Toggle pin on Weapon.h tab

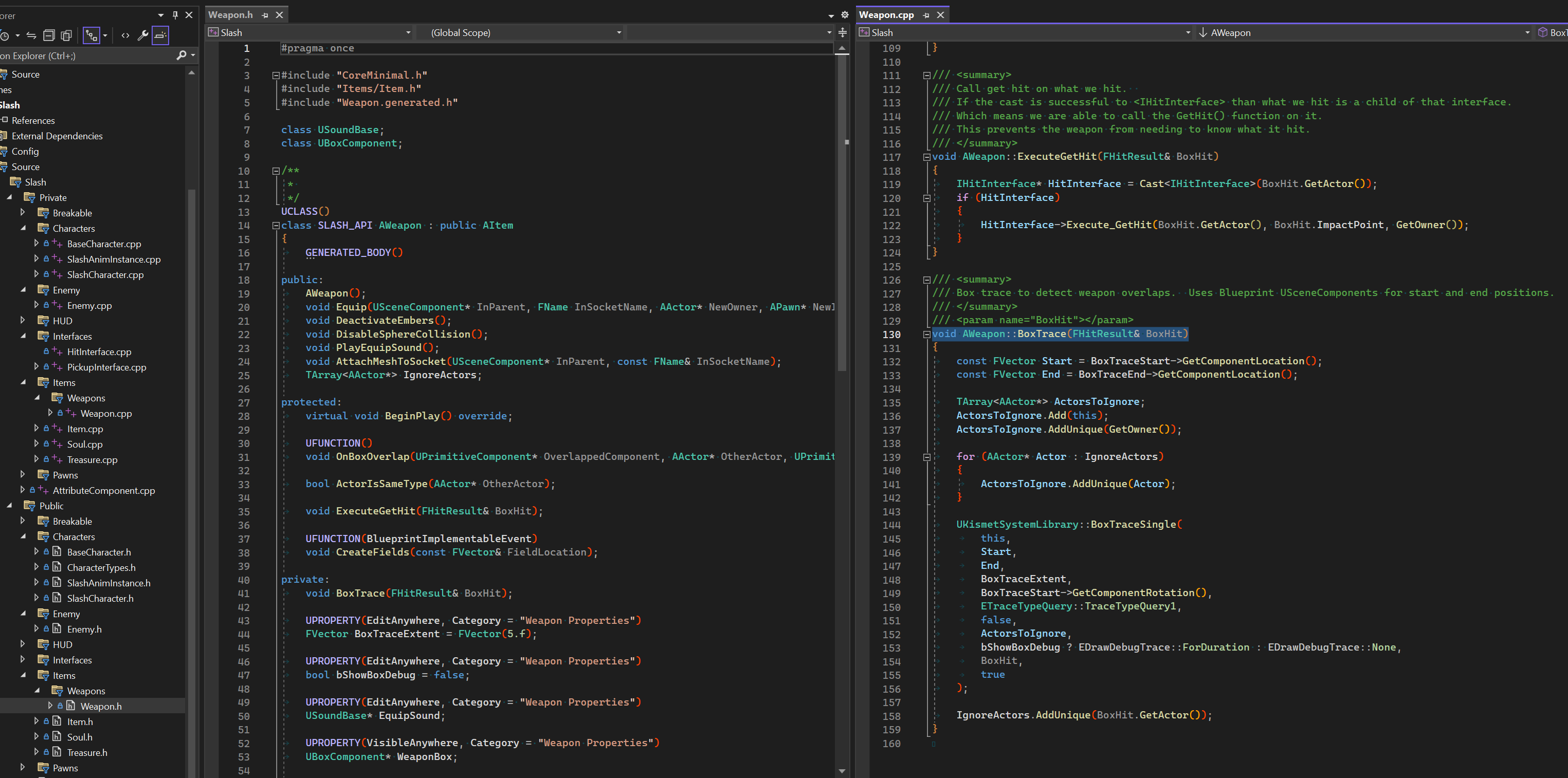pos(265,15)
